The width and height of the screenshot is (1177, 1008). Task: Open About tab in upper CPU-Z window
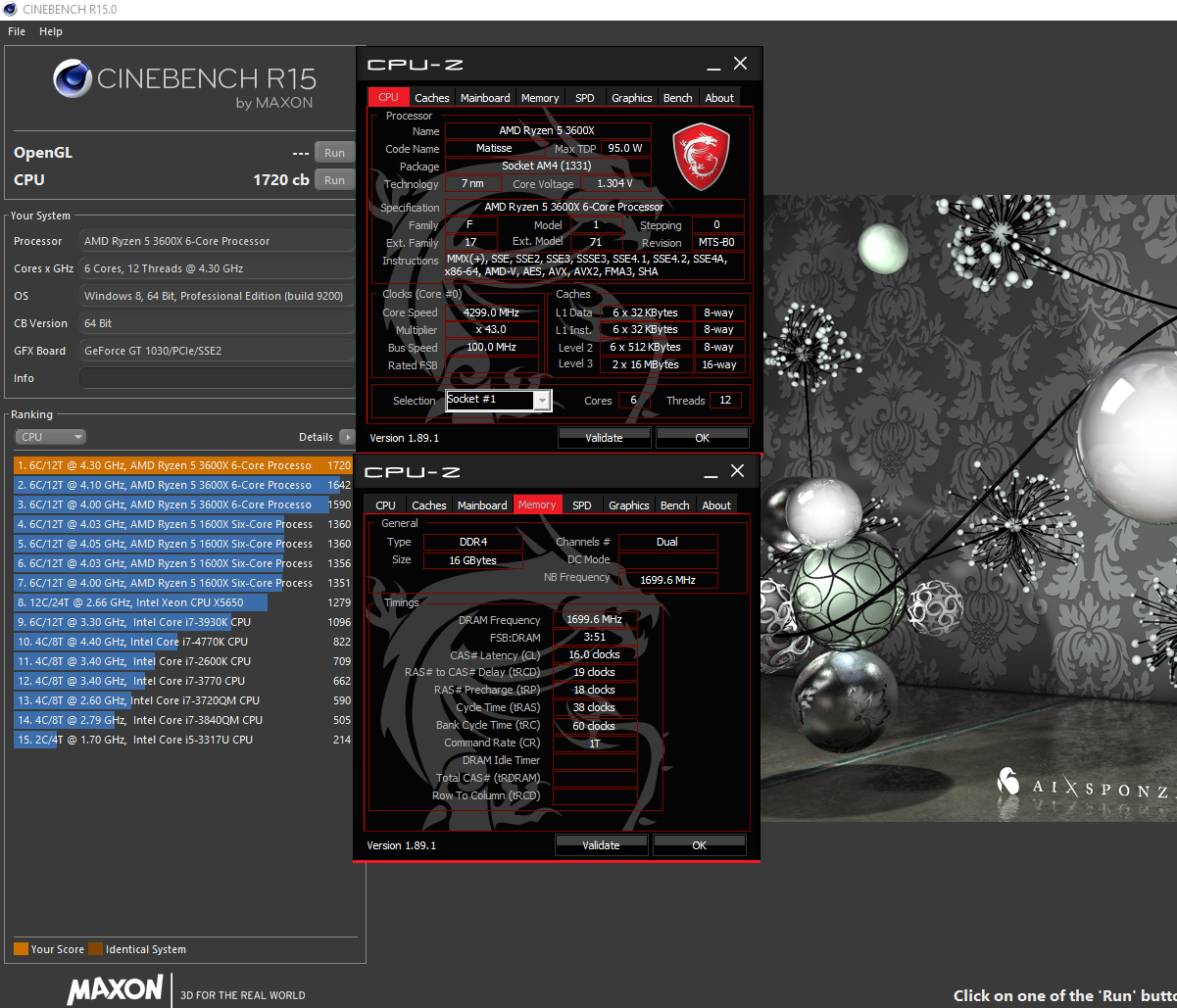719,98
